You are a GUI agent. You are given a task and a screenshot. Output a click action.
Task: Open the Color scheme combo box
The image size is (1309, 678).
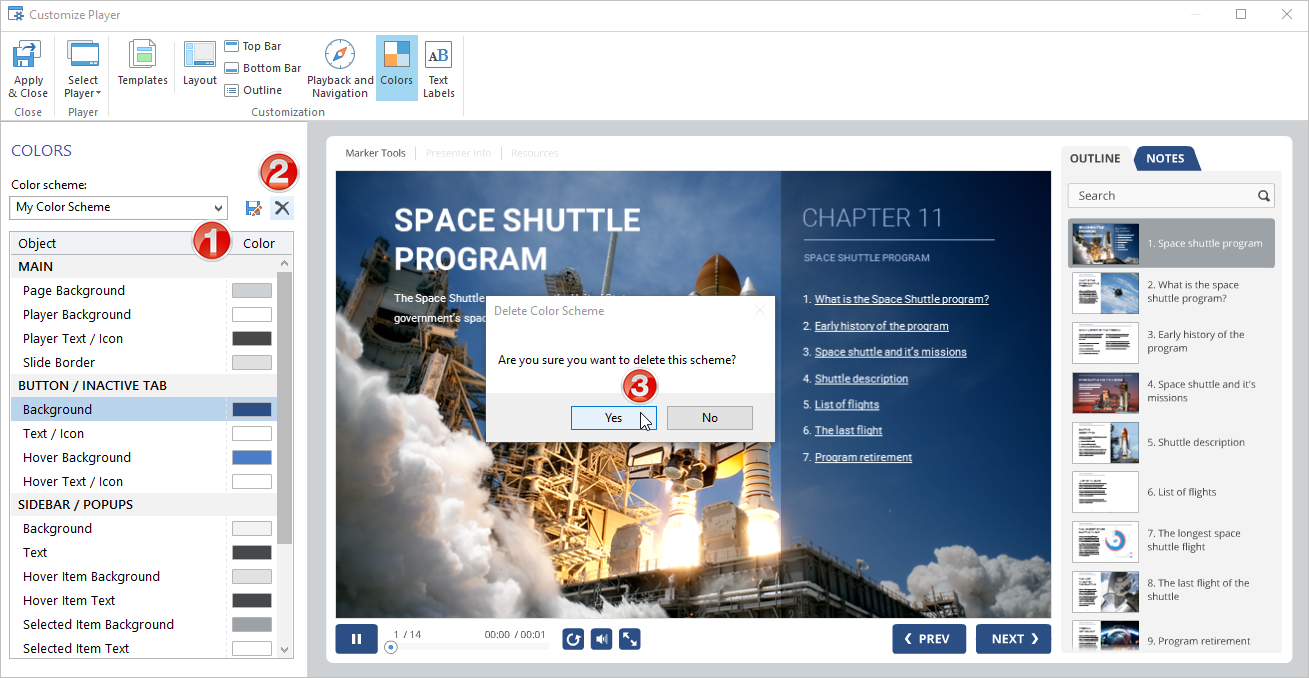coord(119,207)
